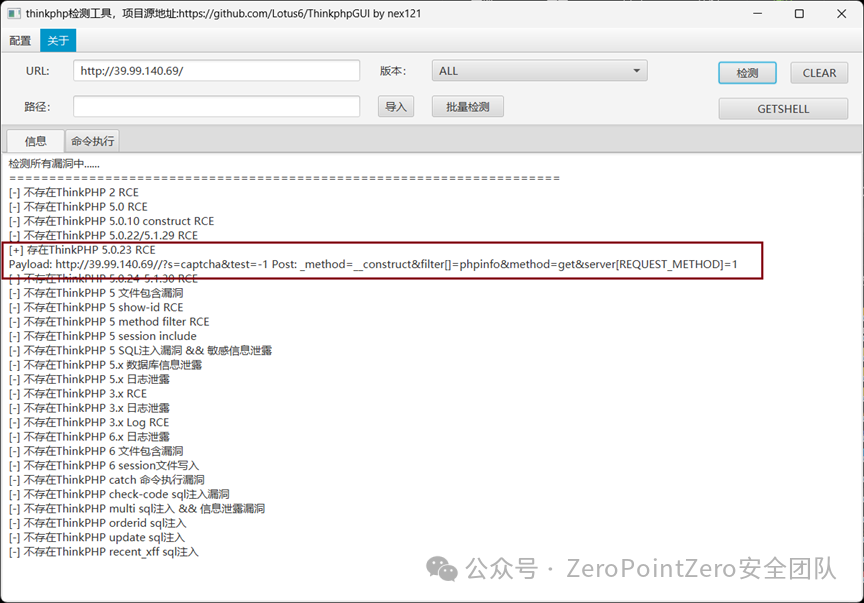The width and height of the screenshot is (864, 603).
Task: Select the line ThinkPHP multi sql注入 && 信息泄露漏洞
Action: point(137,508)
